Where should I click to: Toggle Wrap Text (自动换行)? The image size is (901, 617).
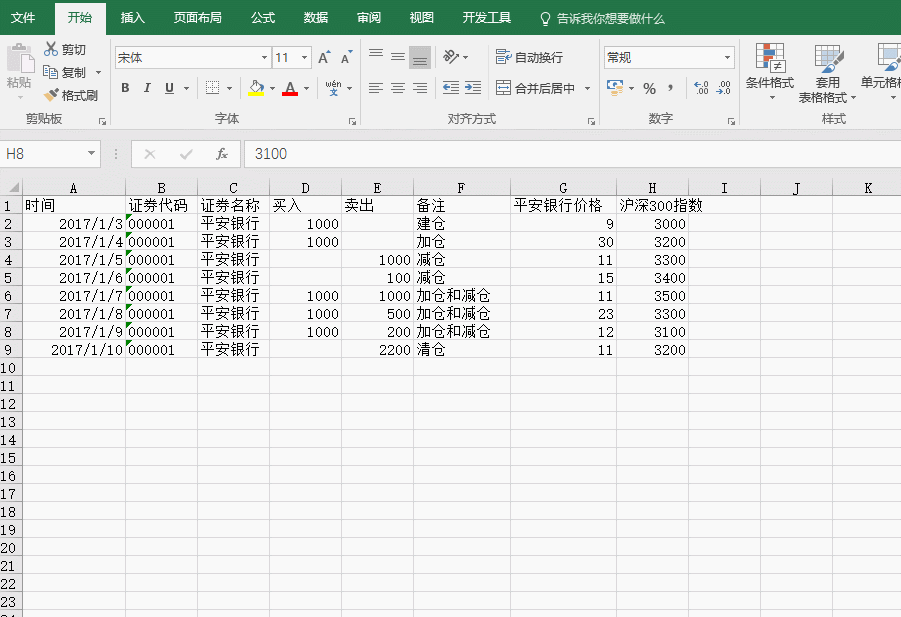[530, 57]
